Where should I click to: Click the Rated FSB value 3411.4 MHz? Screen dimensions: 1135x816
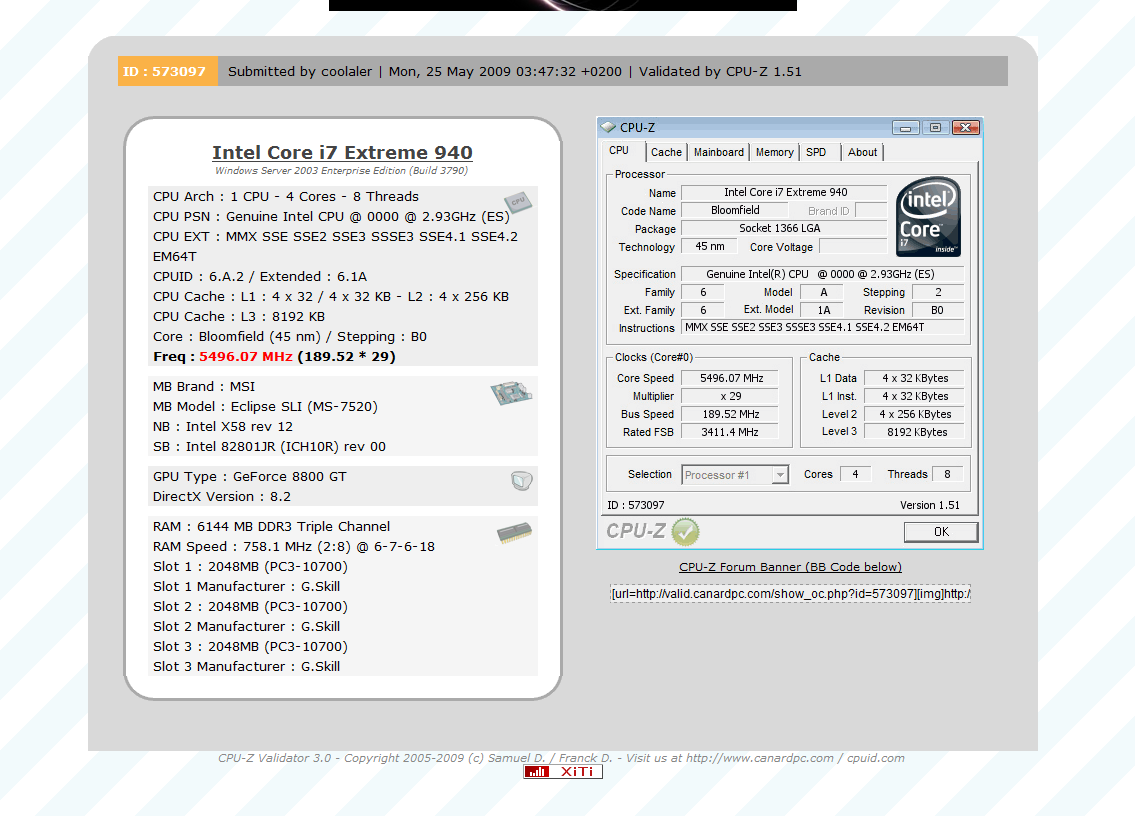[x=731, y=432]
